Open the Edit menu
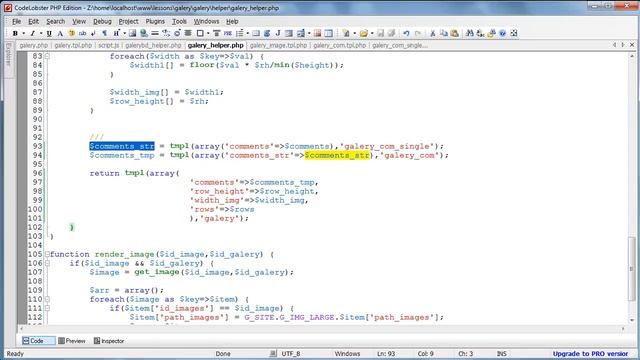Screen dimensions: 640x360 [x=33, y=21]
